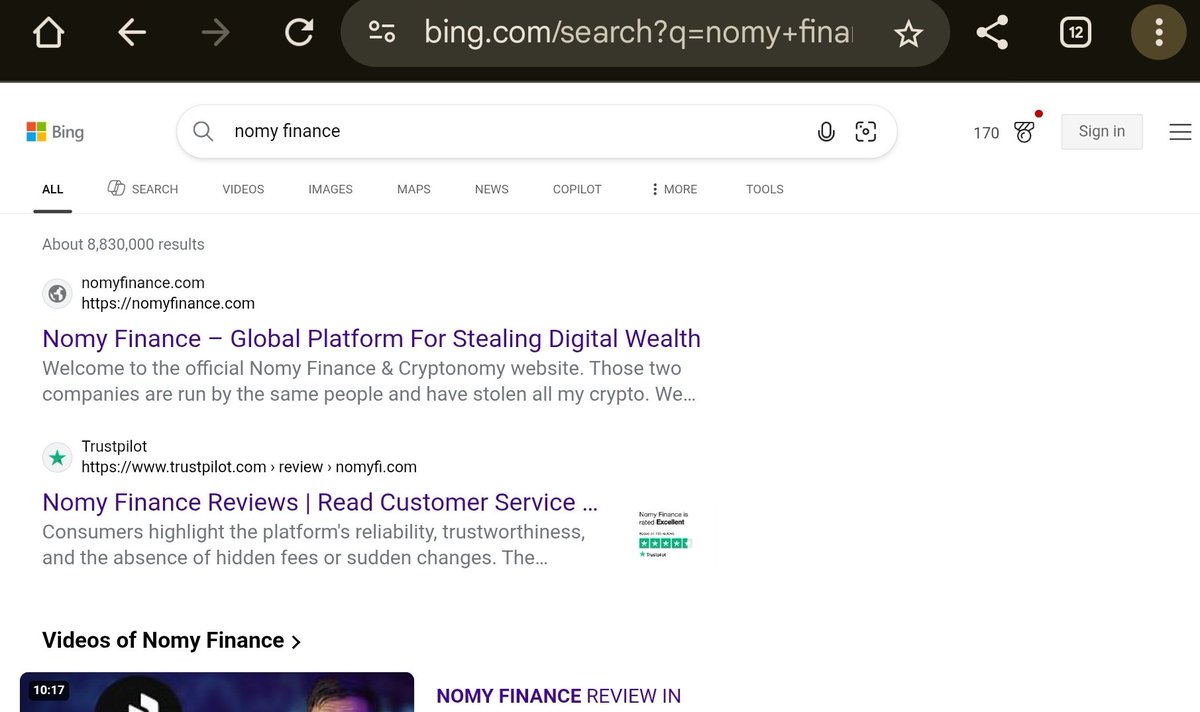The height and width of the screenshot is (712, 1200).
Task: Click the forward arrow in browser bar
Action: [x=215, y=33]
